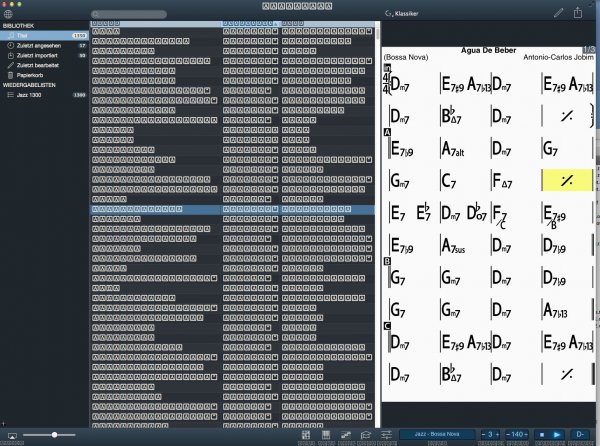Adjust the zoom slider at bottom left
The height and width of the screenshot is (446, 600).
click(x=50, y=436)
